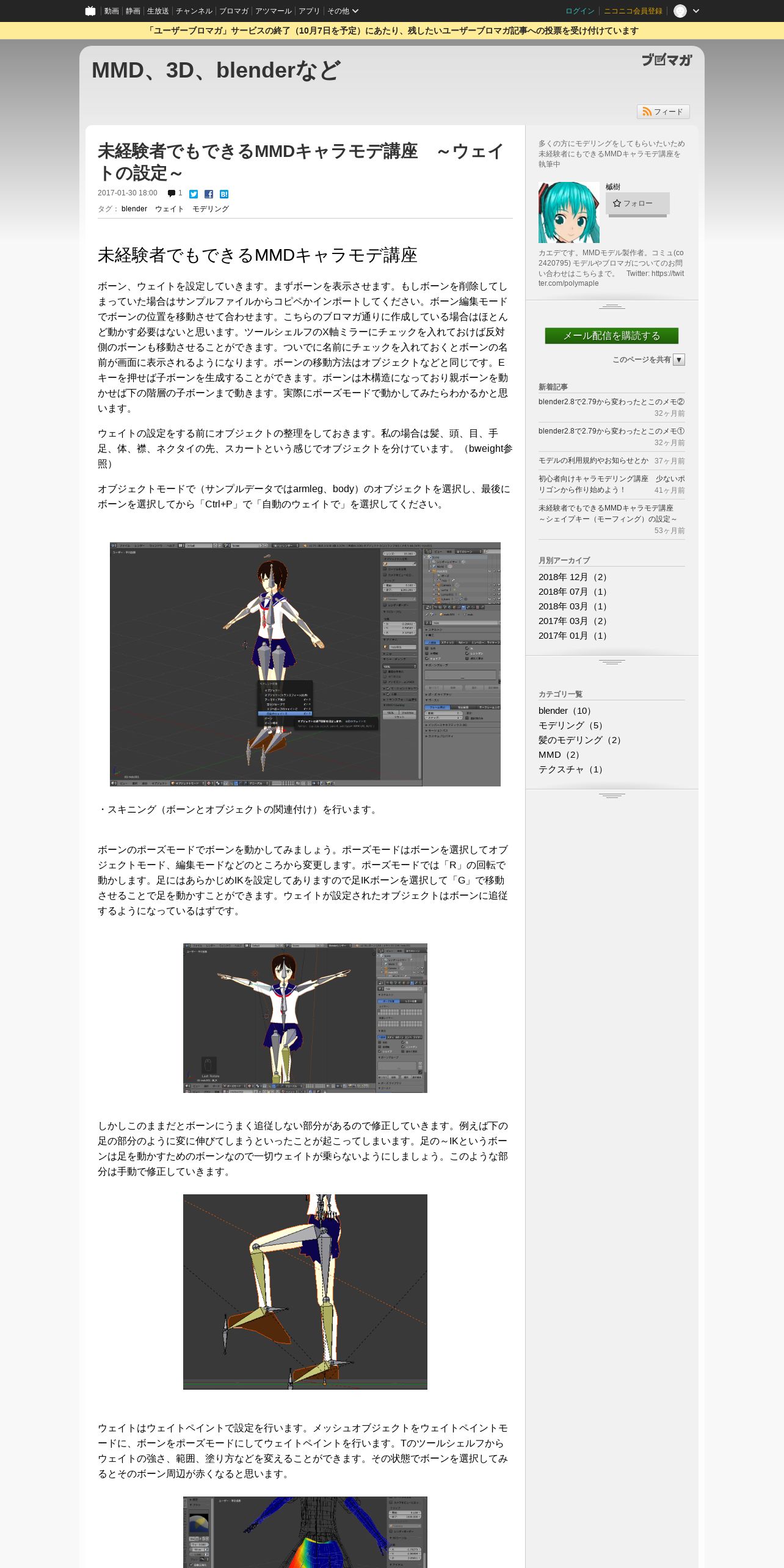
Task: Open the チャンネル menu item
Action: pos(194,11)
